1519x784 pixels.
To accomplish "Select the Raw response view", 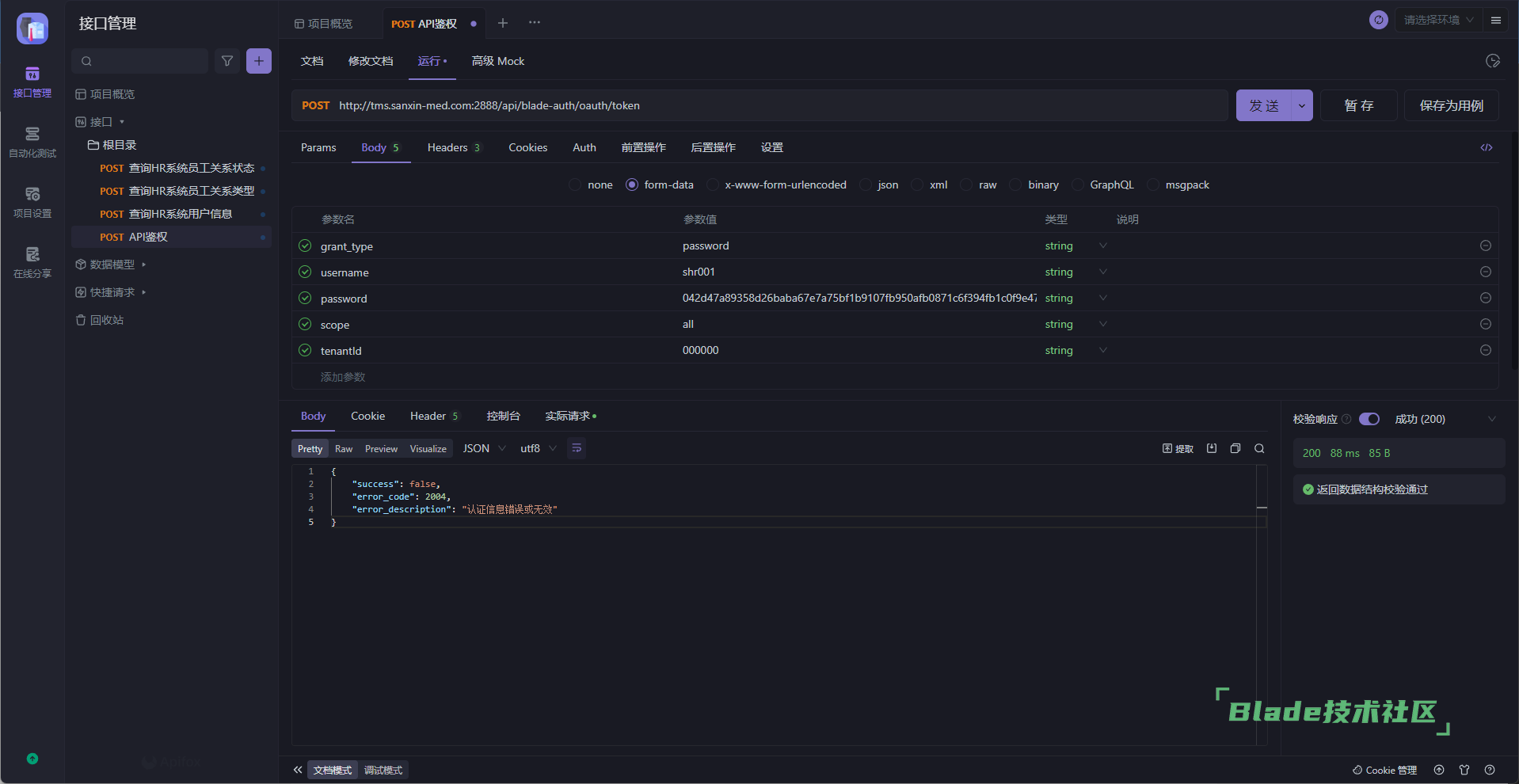I will pyautogui.click(x=344, y=448).
